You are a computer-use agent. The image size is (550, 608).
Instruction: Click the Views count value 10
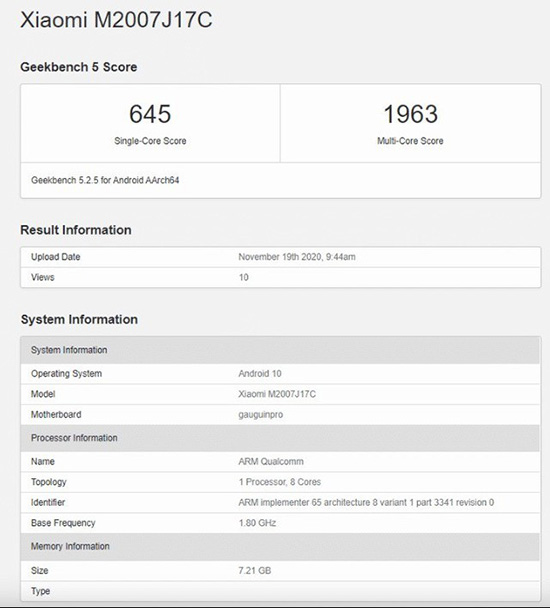click(244, 277)
